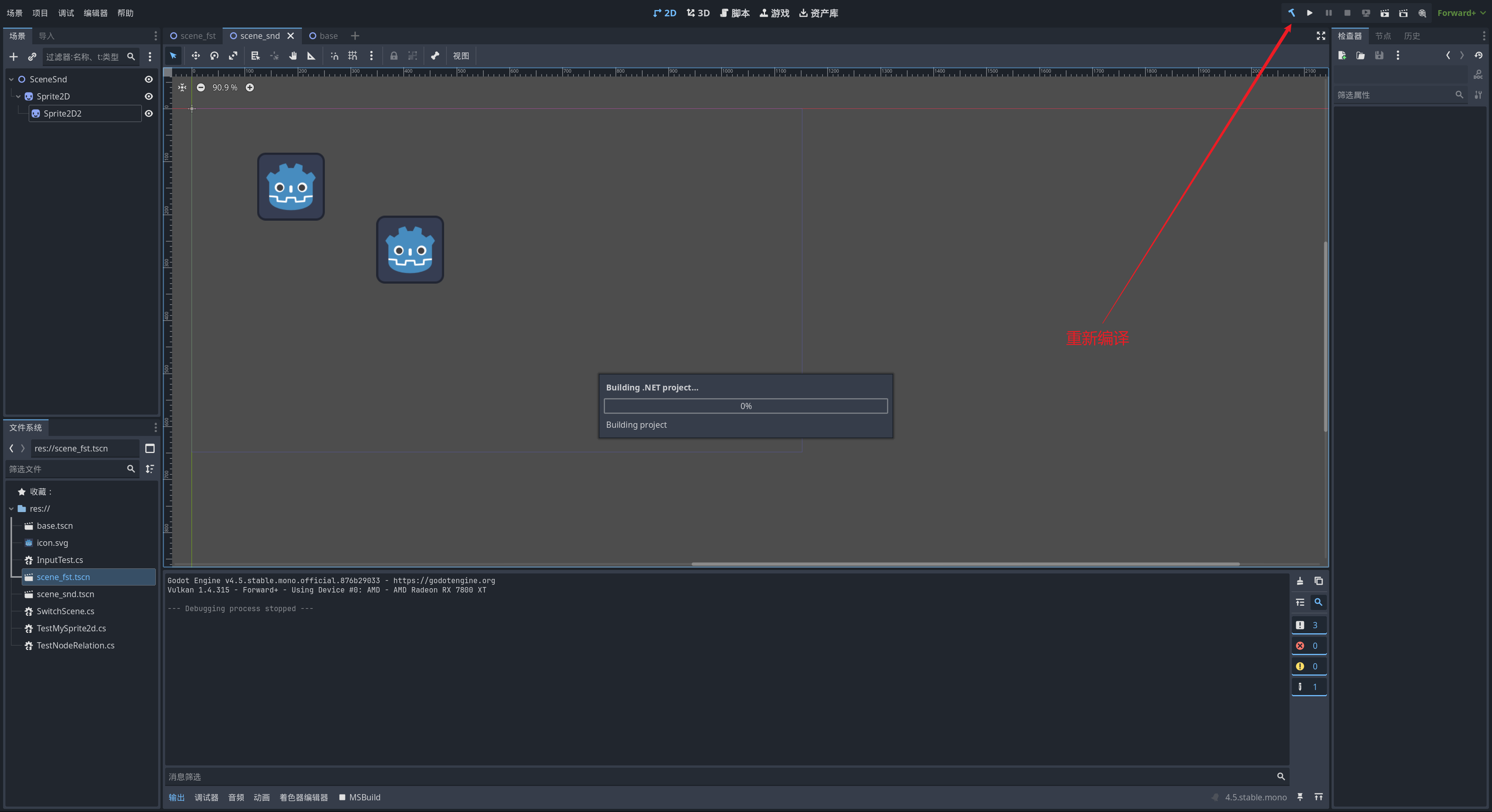Choose the Move Mode tool
Screen dimensions: 1492x812
[x=196, y=56]
